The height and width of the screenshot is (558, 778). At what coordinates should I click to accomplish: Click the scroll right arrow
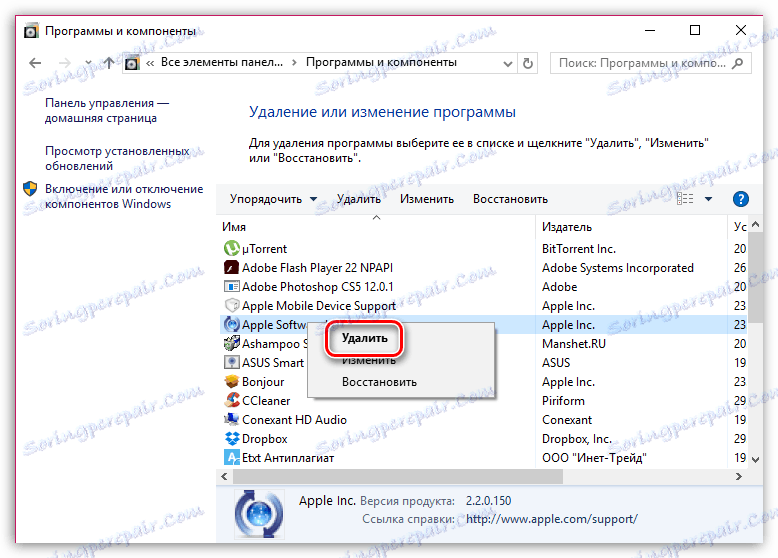(x=739, y=477)
